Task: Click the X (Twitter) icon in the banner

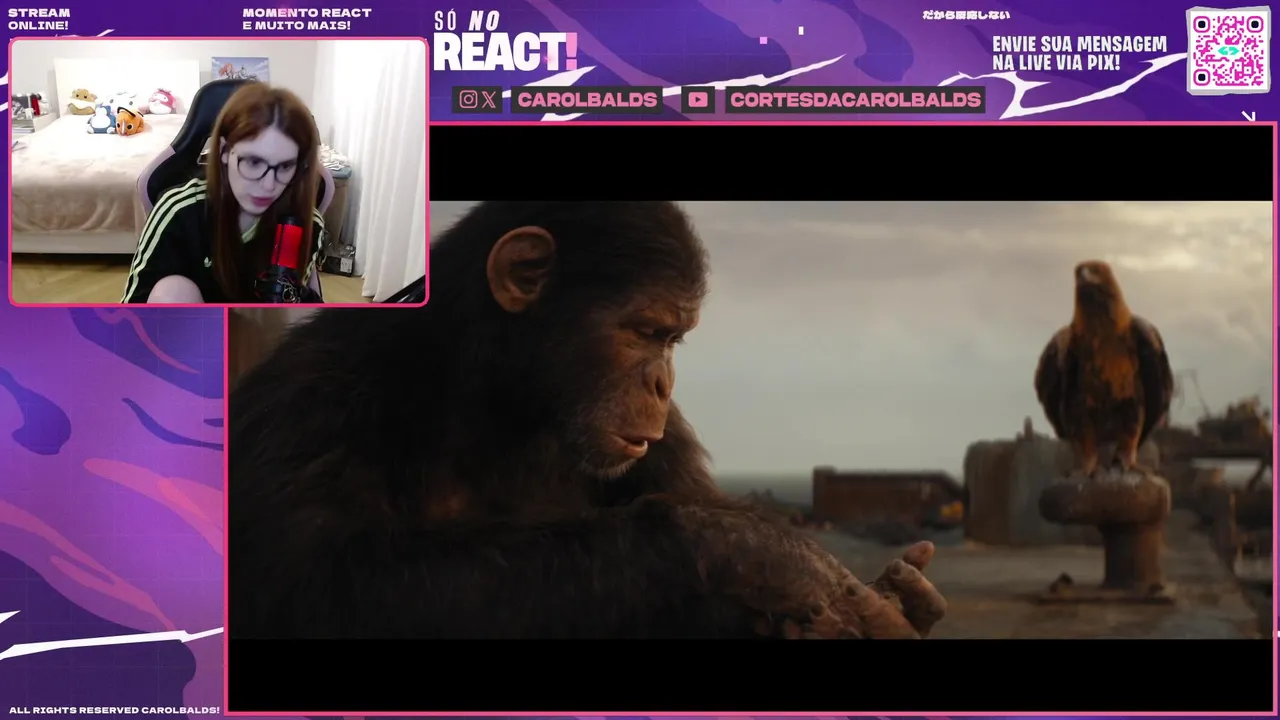Action: 488,99
